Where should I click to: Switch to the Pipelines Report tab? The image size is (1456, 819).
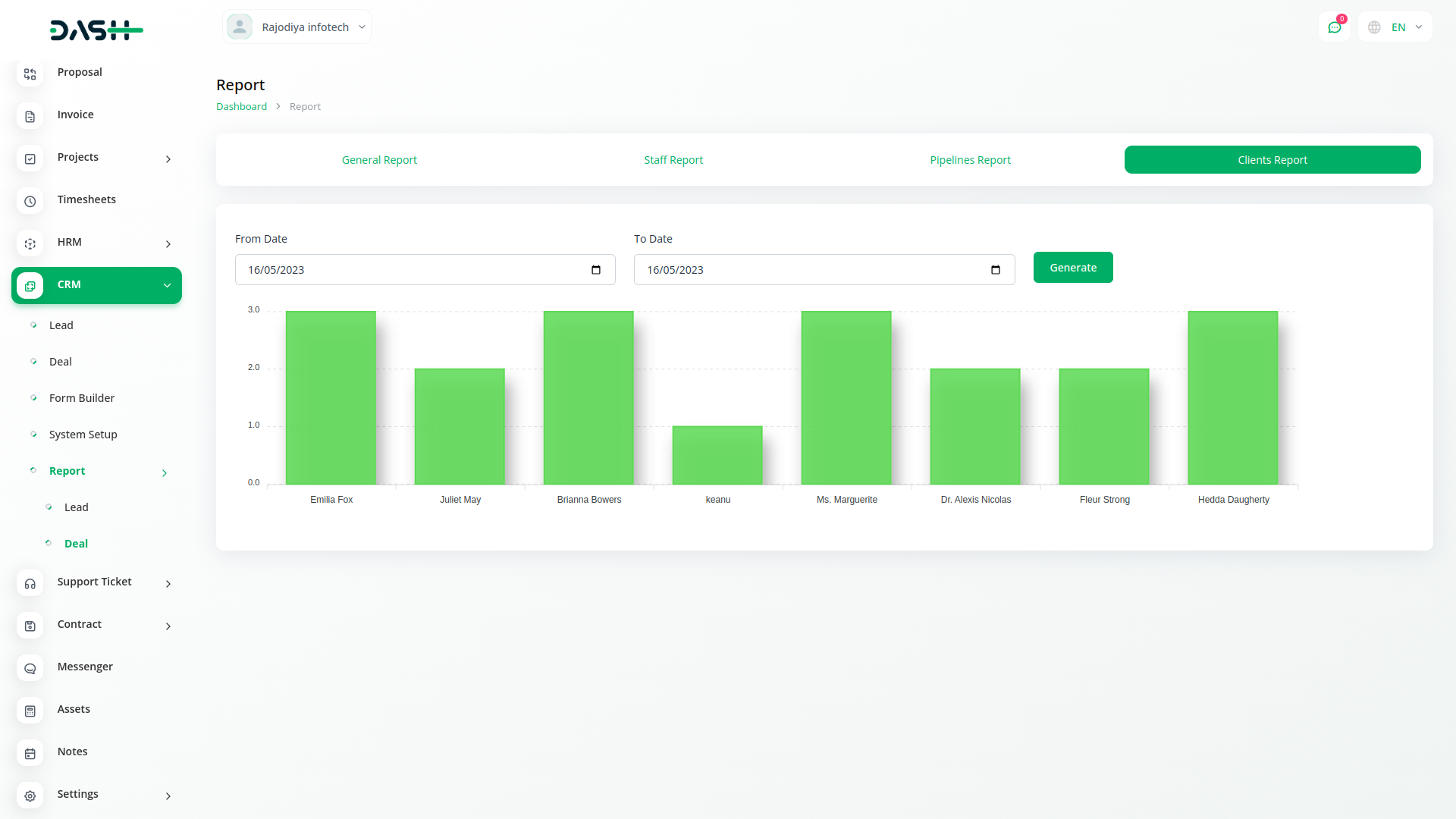point(970,160)
